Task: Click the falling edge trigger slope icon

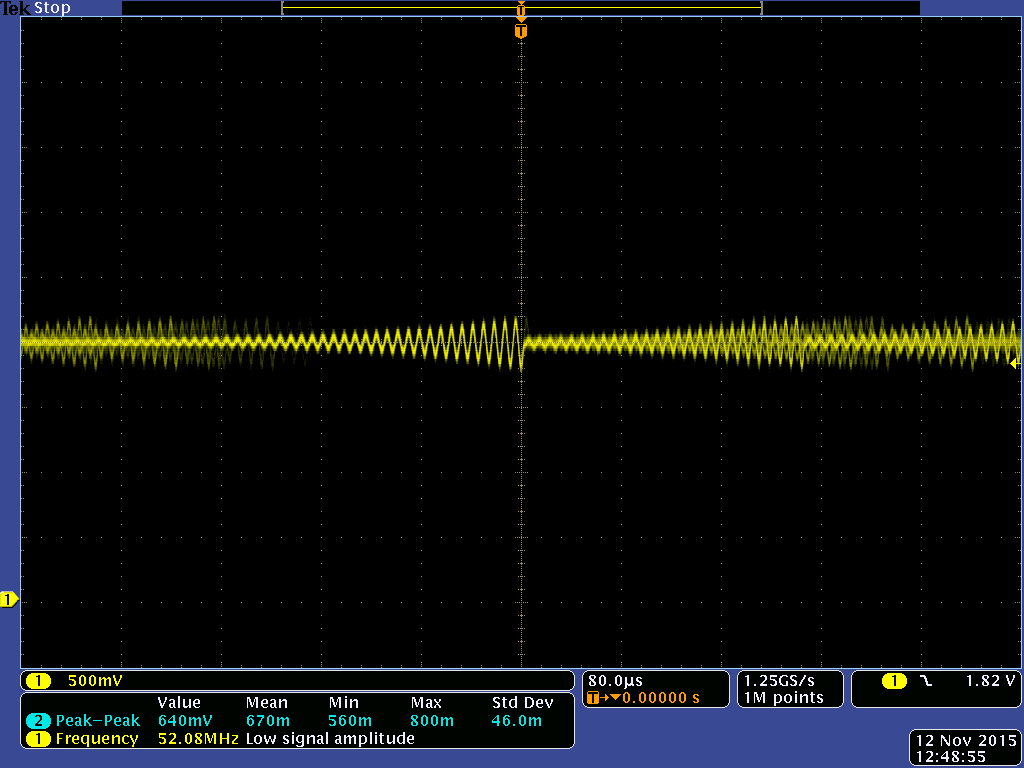Action: [x=926, y=681]
